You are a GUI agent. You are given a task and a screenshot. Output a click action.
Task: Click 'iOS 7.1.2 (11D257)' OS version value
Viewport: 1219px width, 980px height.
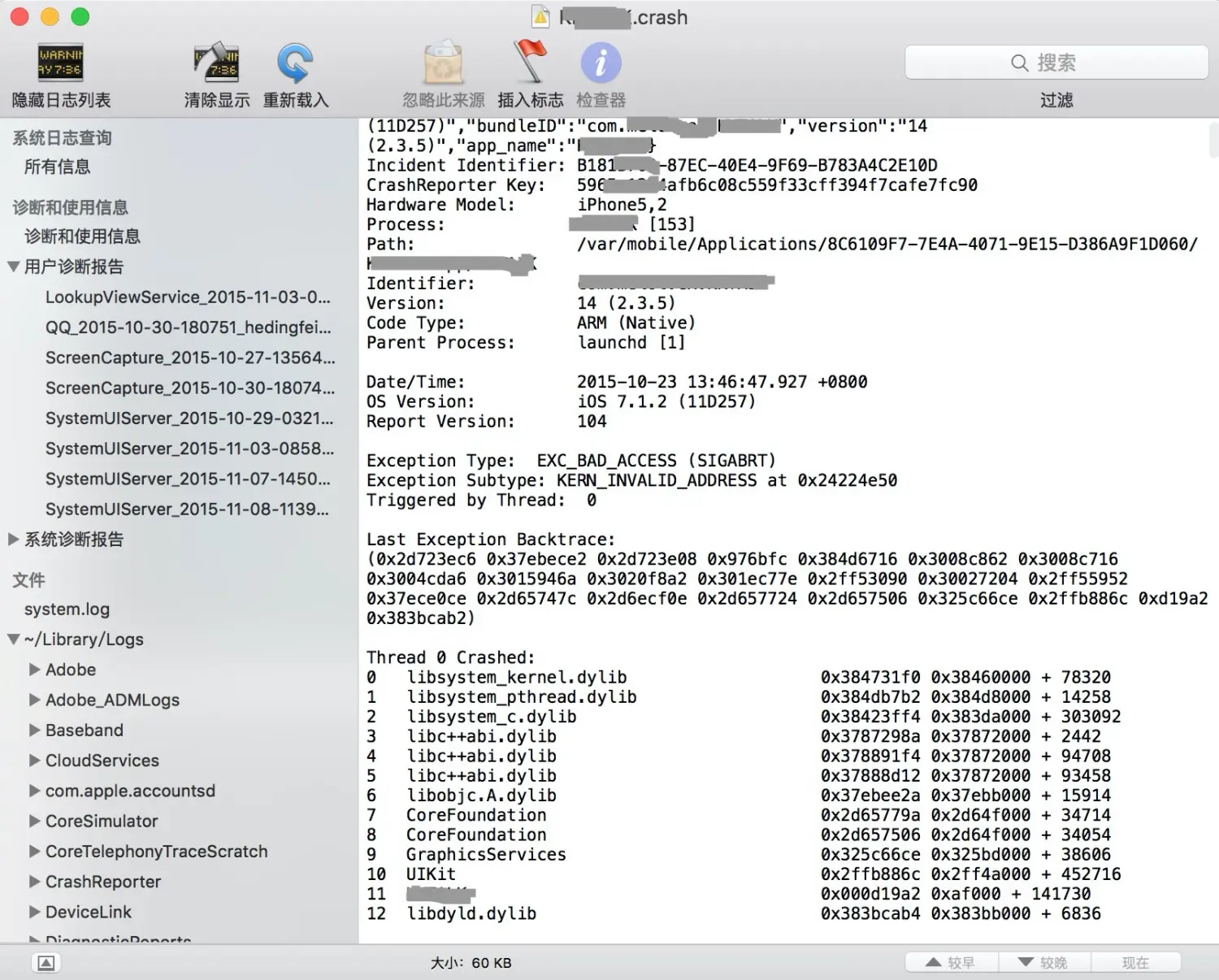(x=666, y=401)
